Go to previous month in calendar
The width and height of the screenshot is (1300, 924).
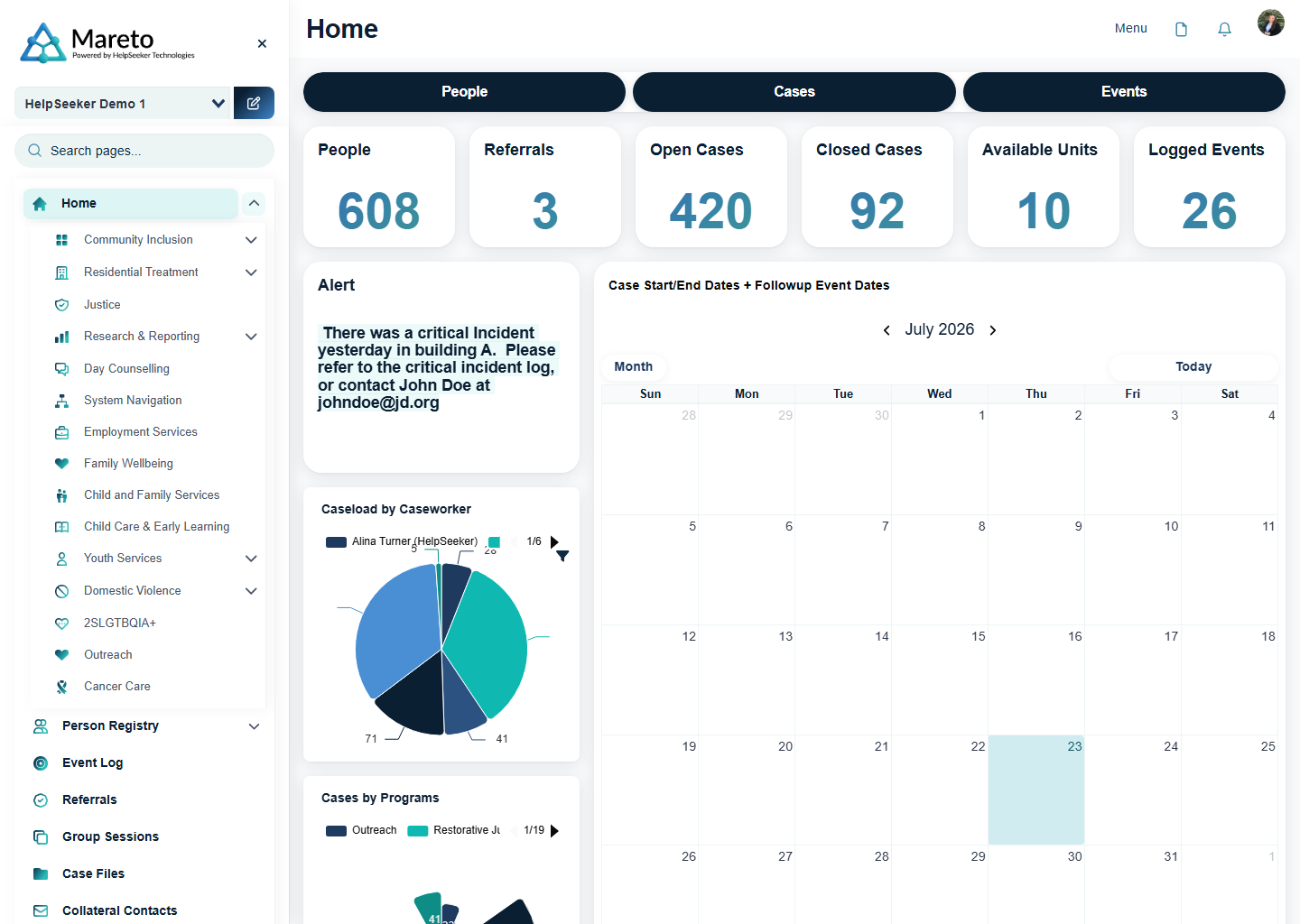887,330
